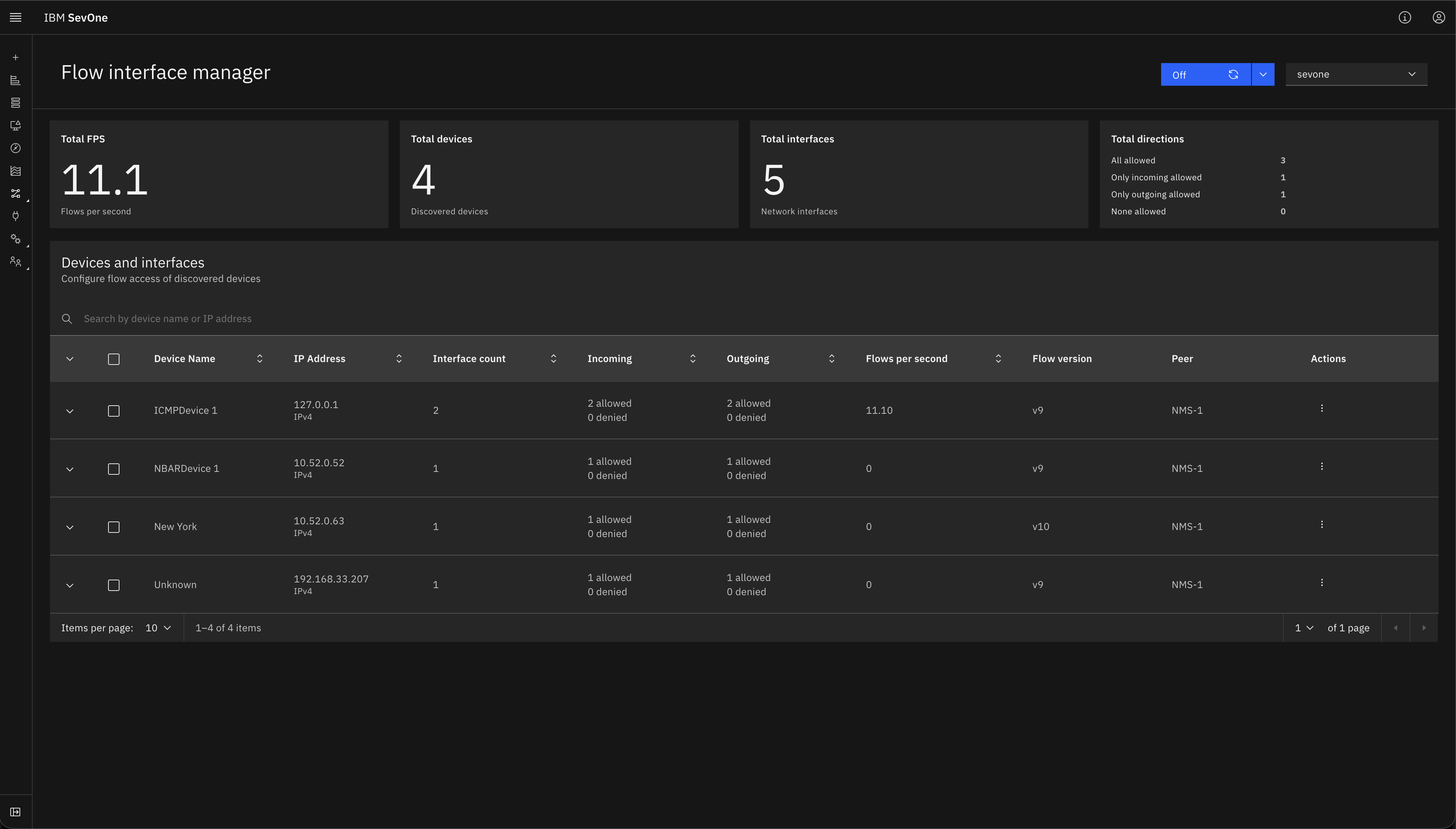Open actions menu for NBARDevice 1
The image size is (1456, 829).
tap(1322, 466)
